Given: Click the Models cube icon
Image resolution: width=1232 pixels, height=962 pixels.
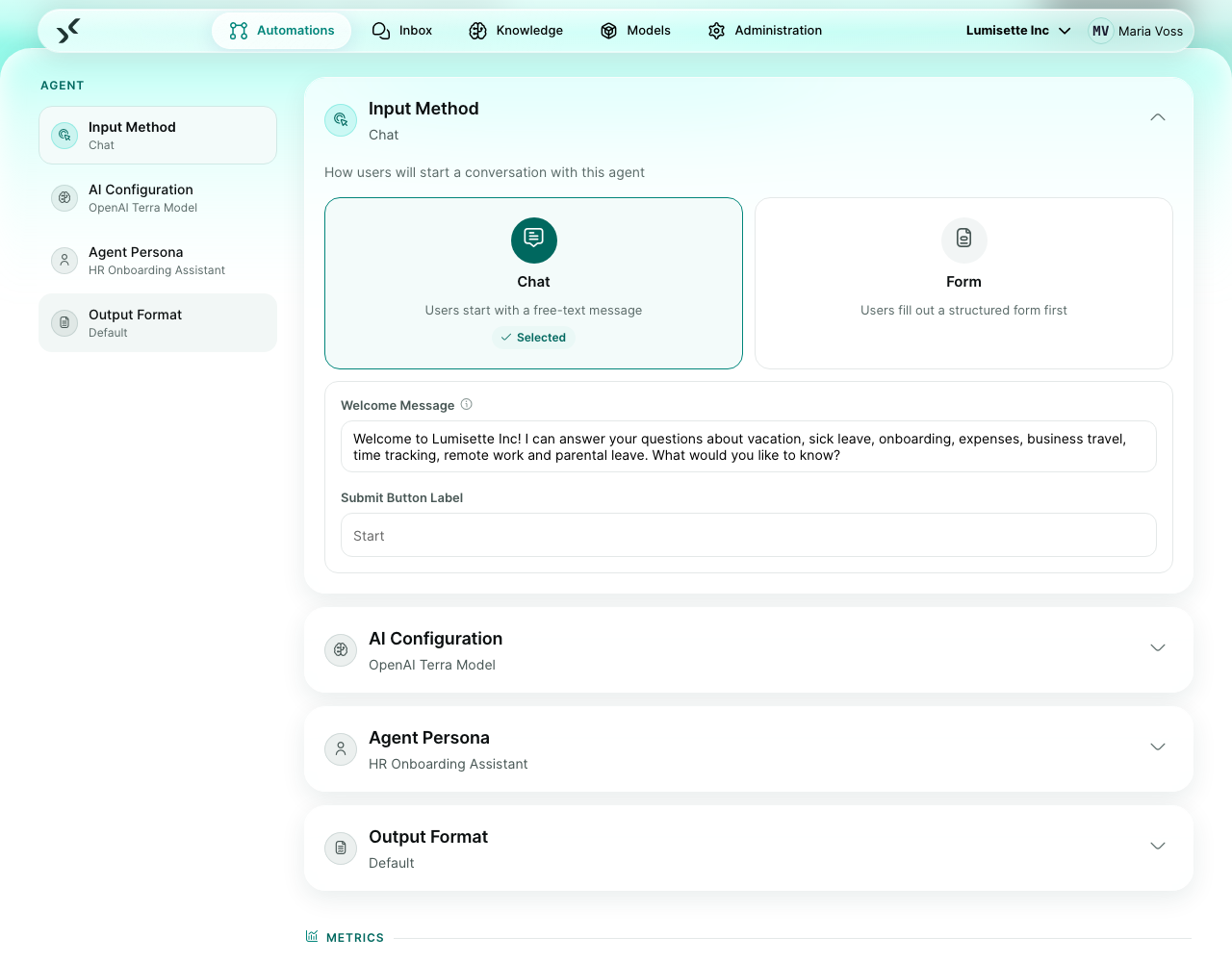Looking at the screenshot, I should tap(608, 31).
